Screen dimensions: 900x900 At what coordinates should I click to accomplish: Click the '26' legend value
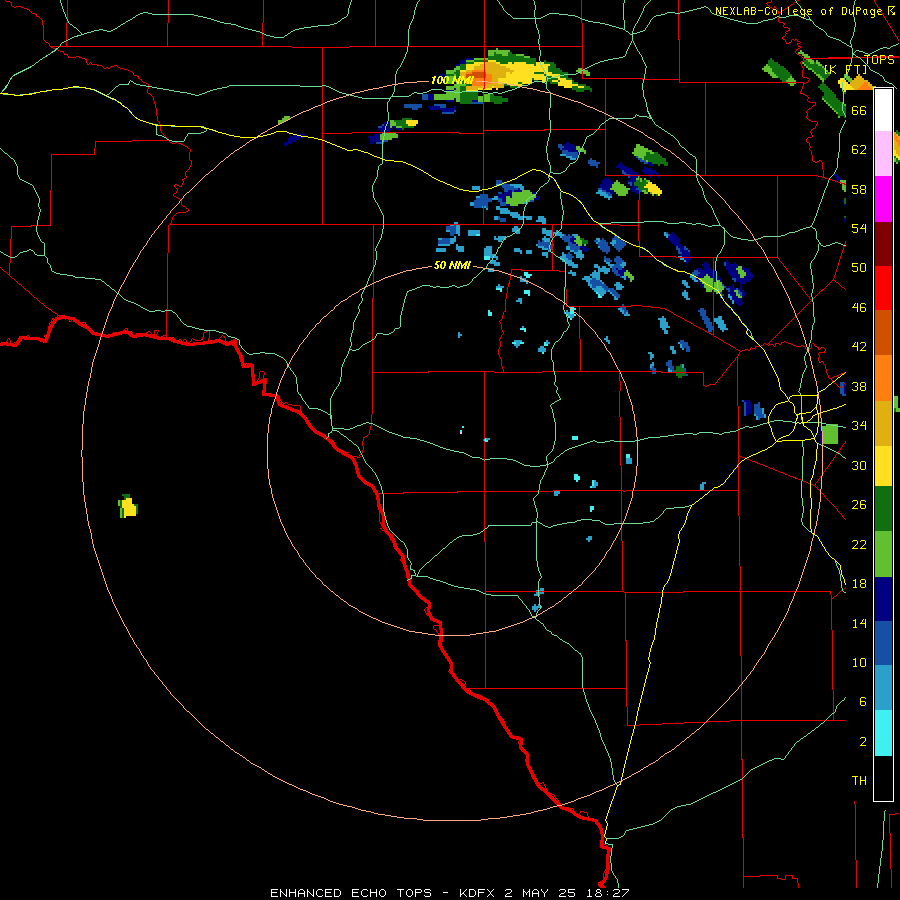(859, 505)
